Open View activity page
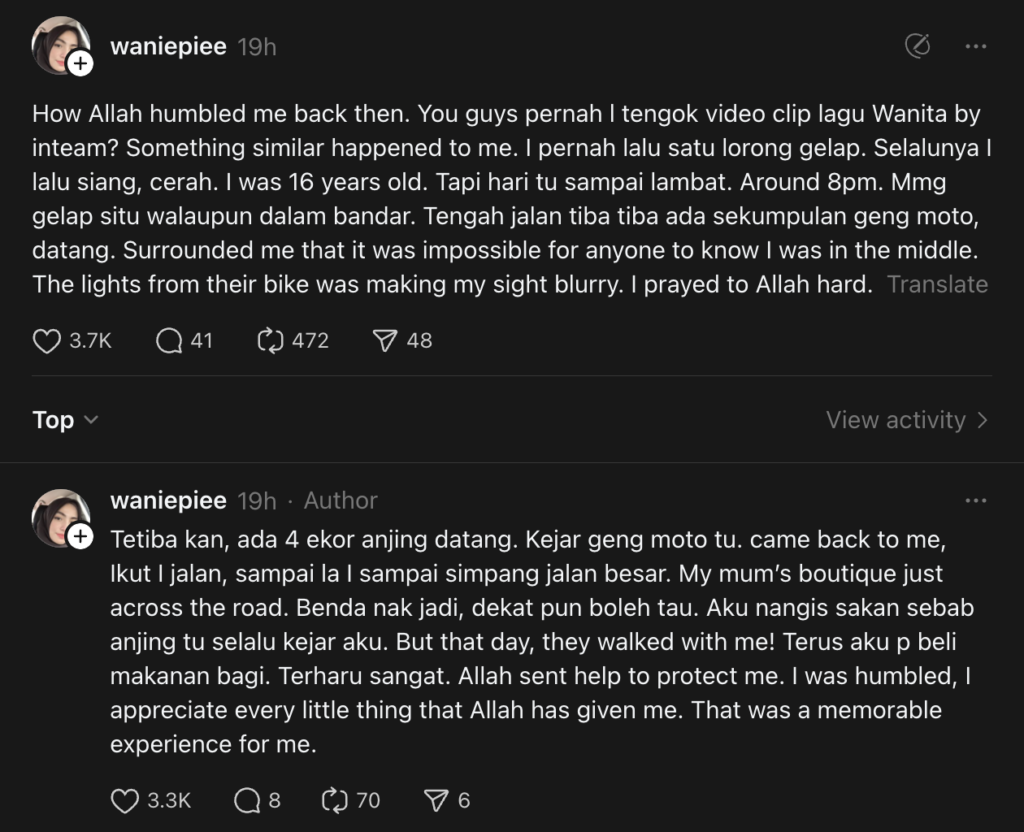This screenshot has width=1024, height=832. (x=906, y=420)
